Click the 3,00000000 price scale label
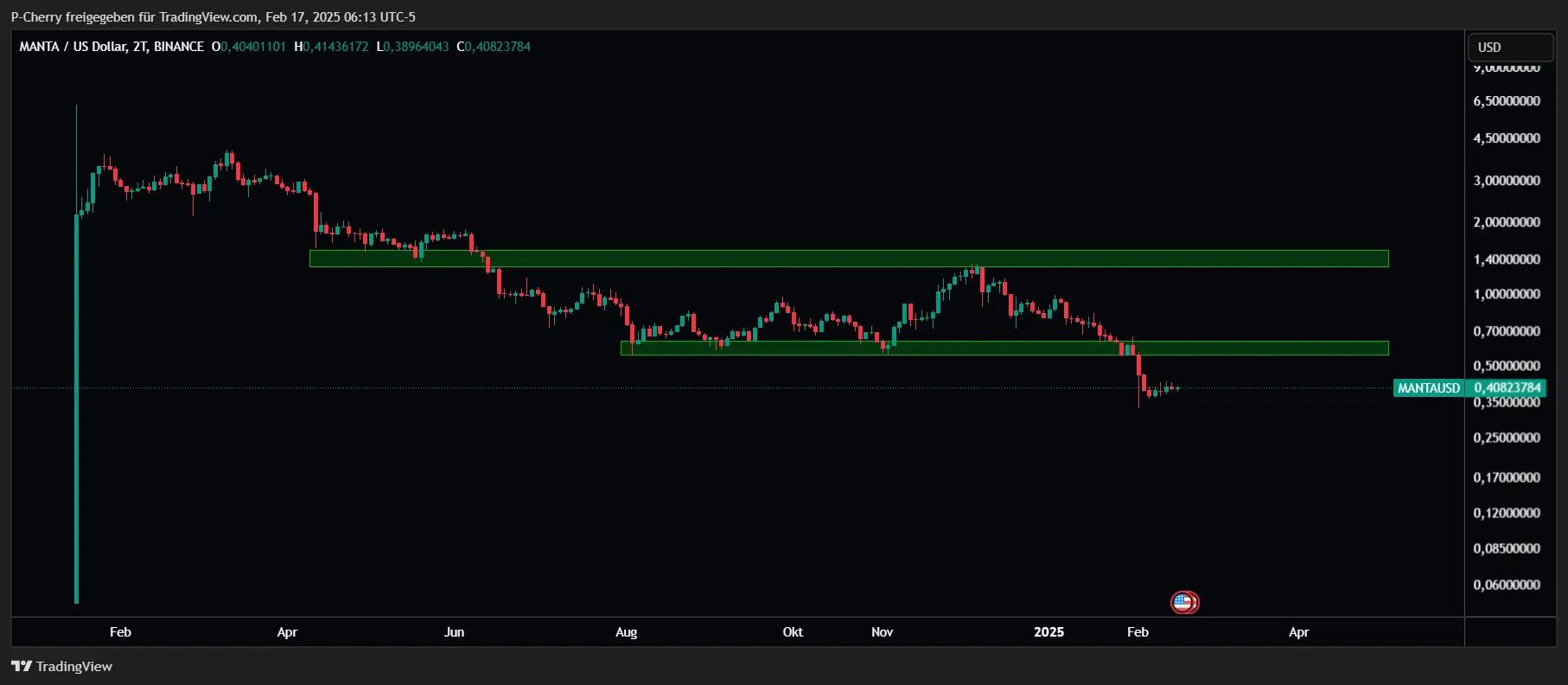This screenshot has height=685, width=1568. 1507,181
